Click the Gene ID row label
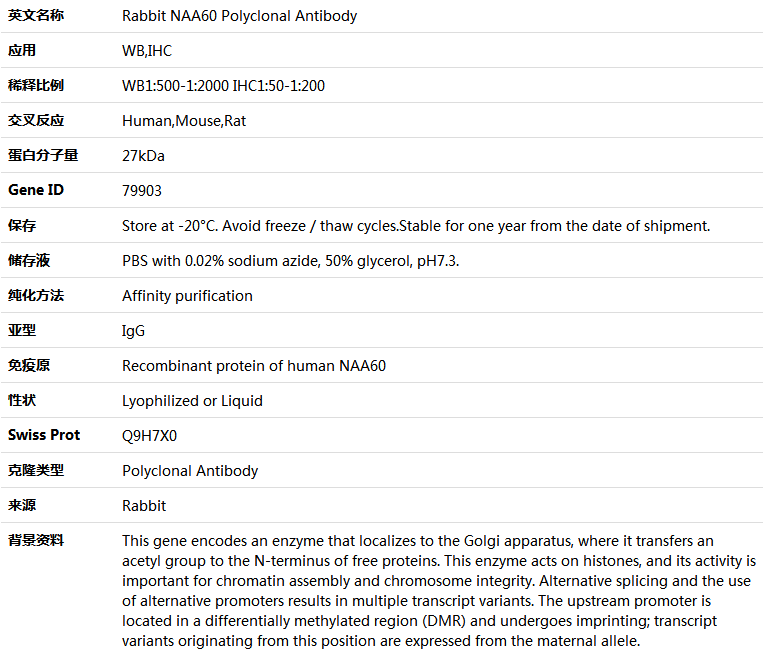This screenshot has width=765, height=662. click(36, 190)
